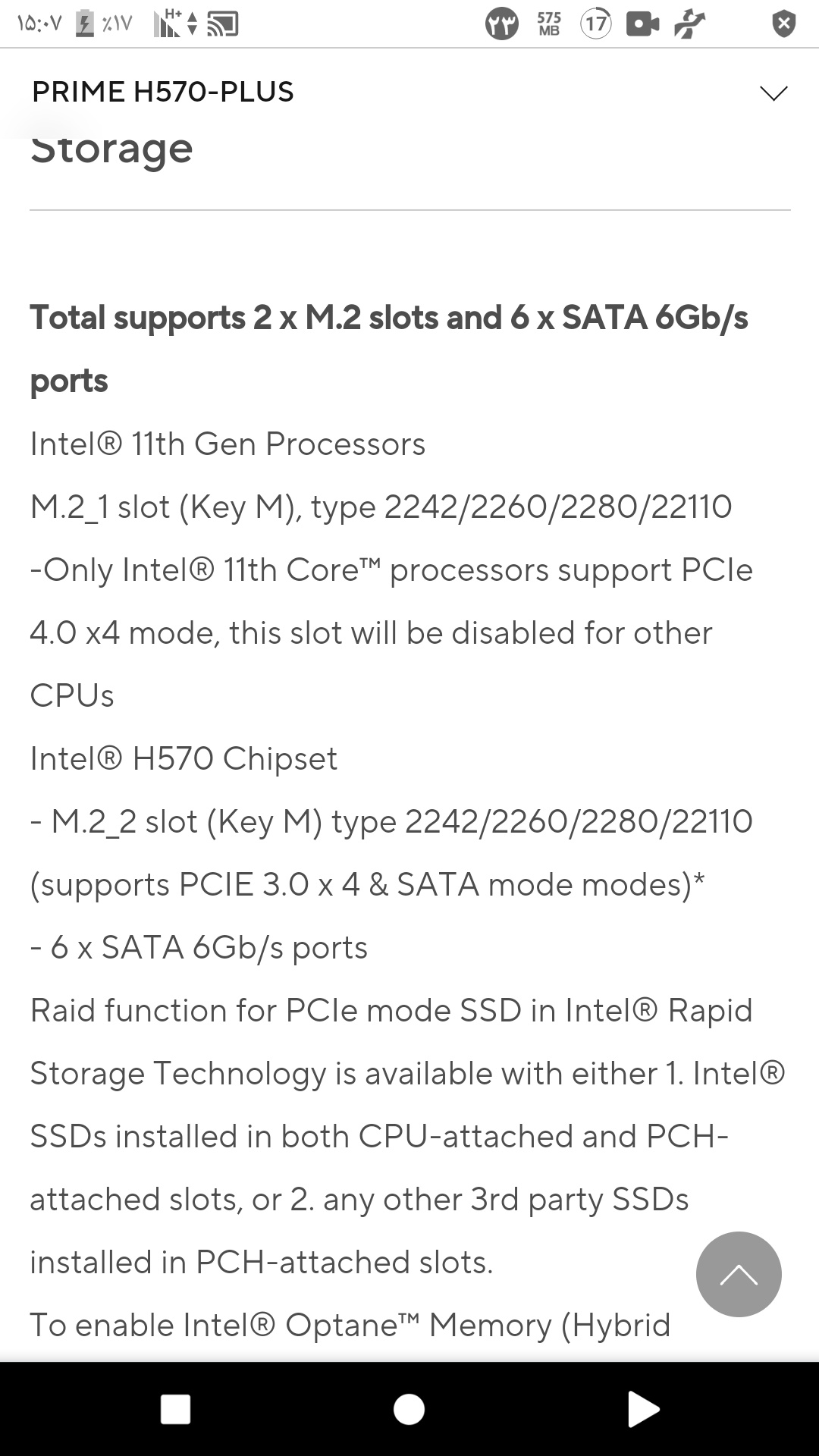Tap the arrow-figure notification icon beside the camera
This screenshot has height=1456, width=819.
(689, 24)
